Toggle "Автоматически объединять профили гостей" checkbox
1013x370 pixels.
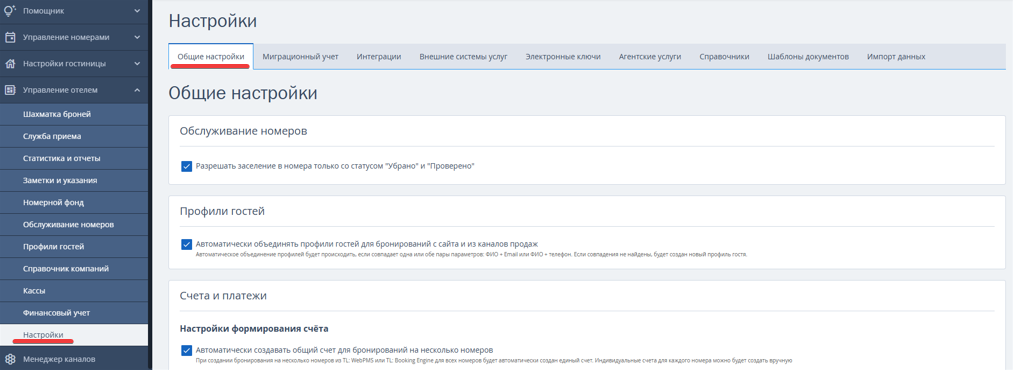click(x=187, y=244)
